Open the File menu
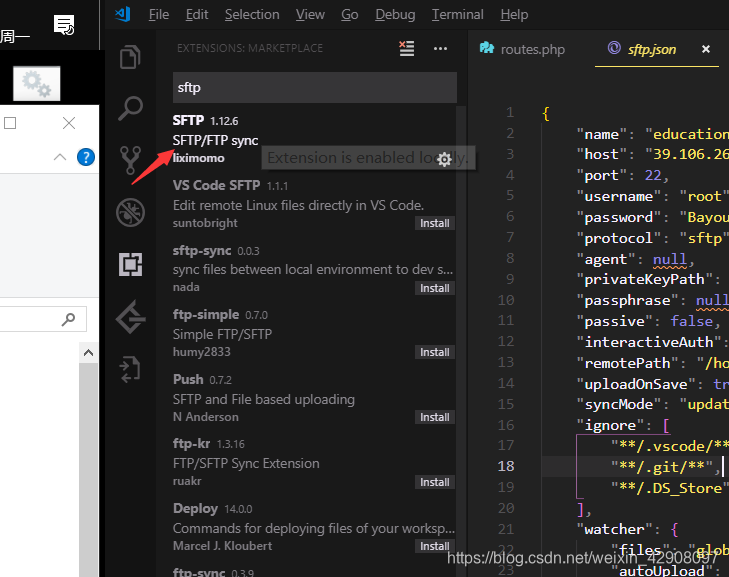 (x=159, y=15)
